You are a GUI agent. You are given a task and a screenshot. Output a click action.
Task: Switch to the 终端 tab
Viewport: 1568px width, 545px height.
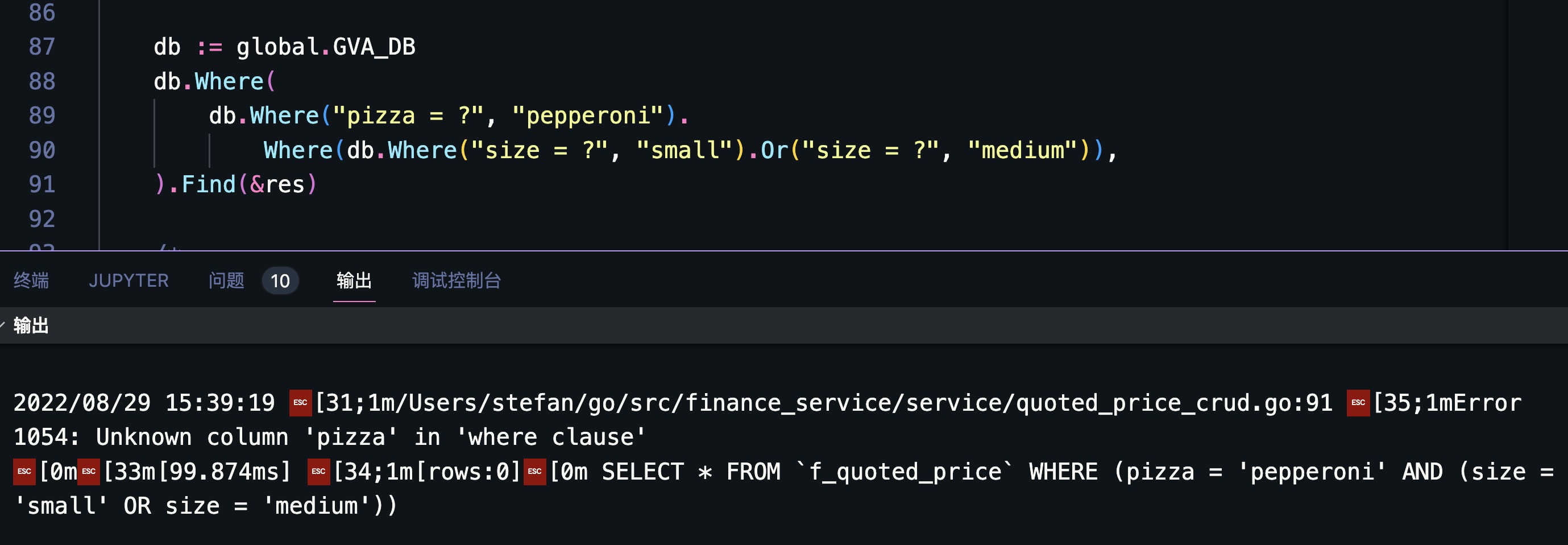pos(31,280)
